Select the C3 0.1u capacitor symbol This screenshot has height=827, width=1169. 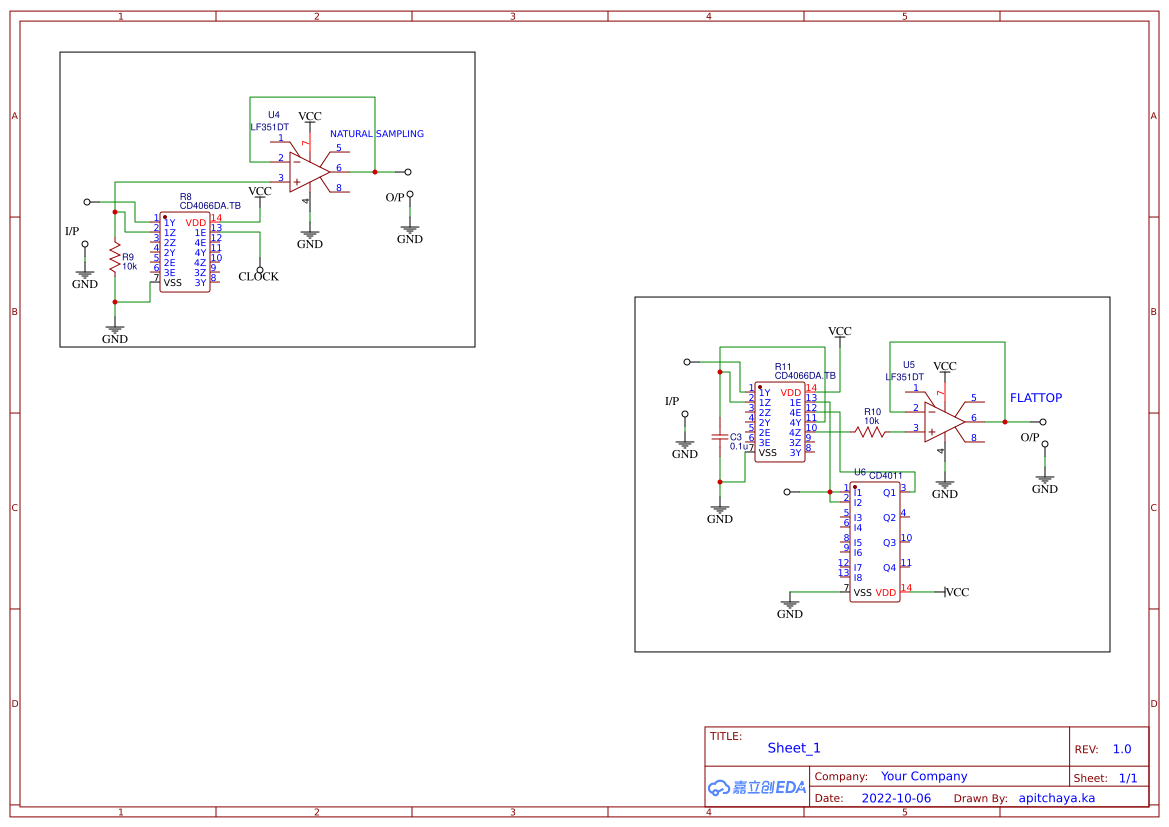719,438
